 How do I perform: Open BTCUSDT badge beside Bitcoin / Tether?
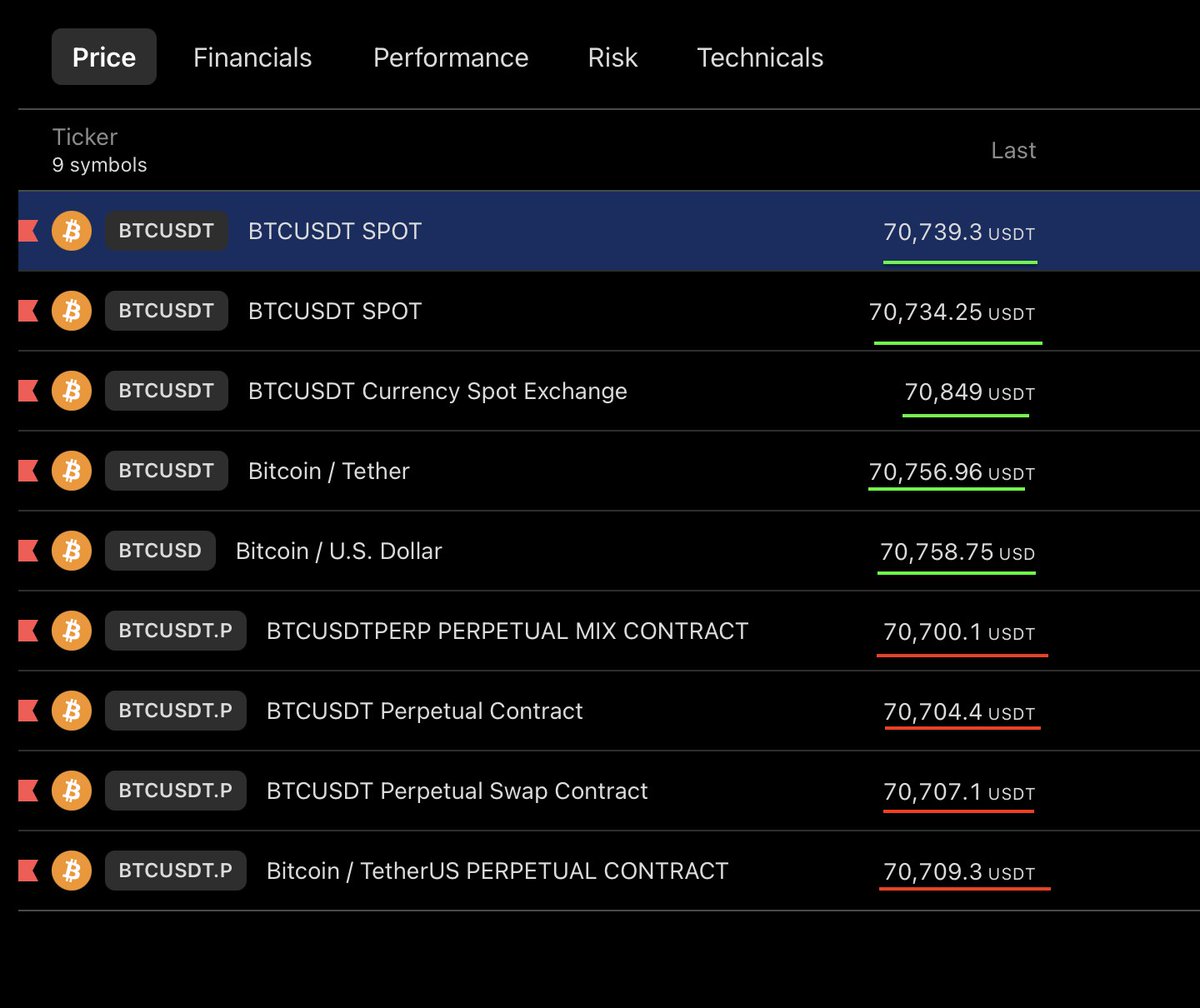tap(166, 471)
